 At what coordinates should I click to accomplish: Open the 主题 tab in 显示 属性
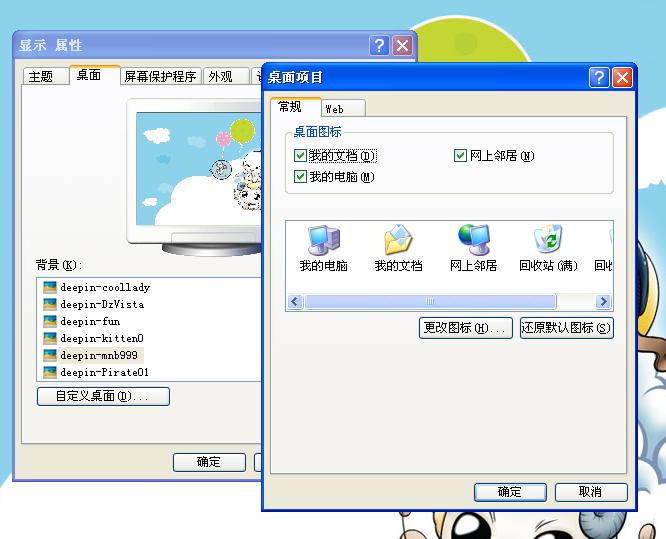click(x=45, y=76)
